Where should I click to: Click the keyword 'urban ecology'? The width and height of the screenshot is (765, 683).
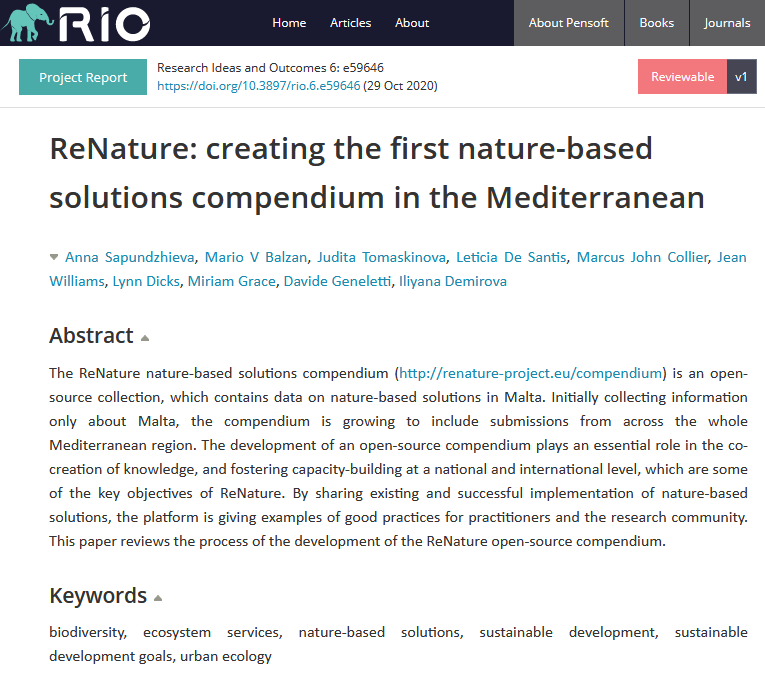[225, 657]
